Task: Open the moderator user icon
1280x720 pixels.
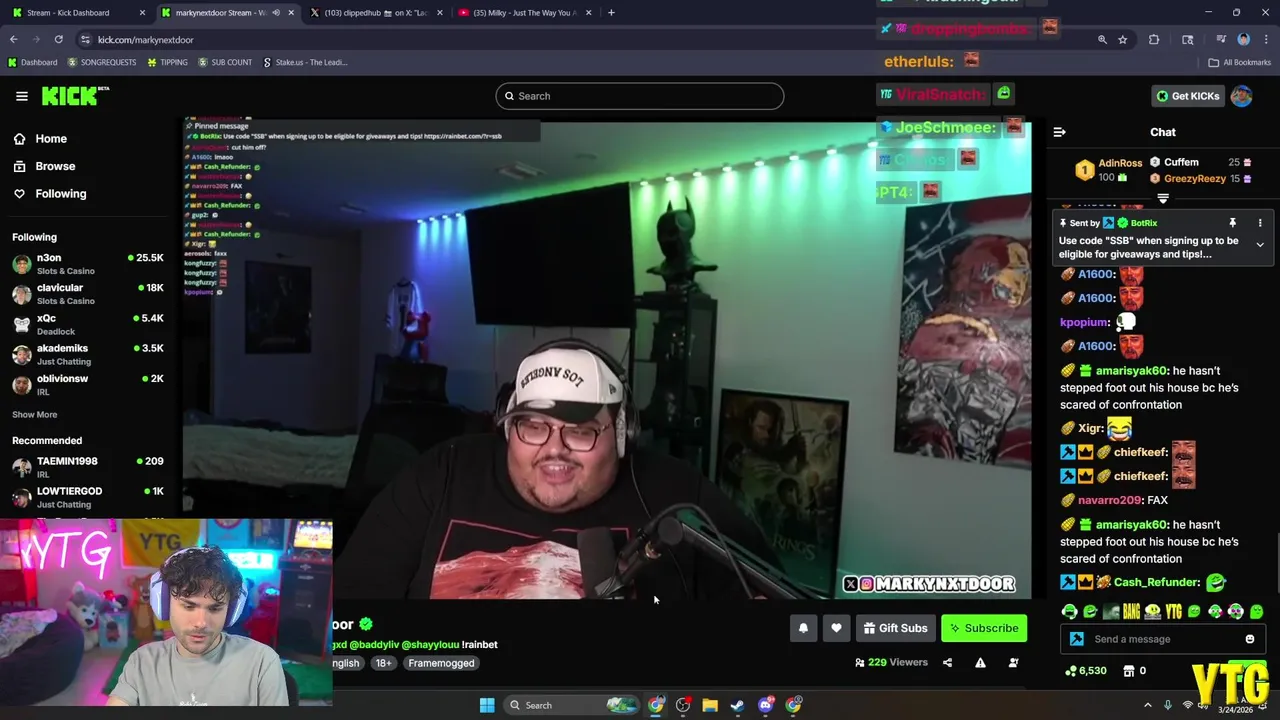Action: pos(1013,662)
